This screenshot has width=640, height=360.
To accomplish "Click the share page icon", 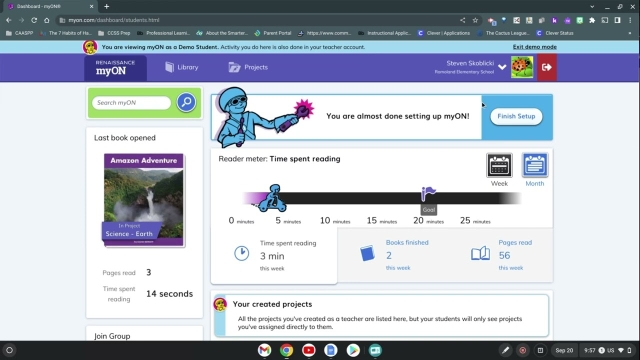I will [462, 20].
